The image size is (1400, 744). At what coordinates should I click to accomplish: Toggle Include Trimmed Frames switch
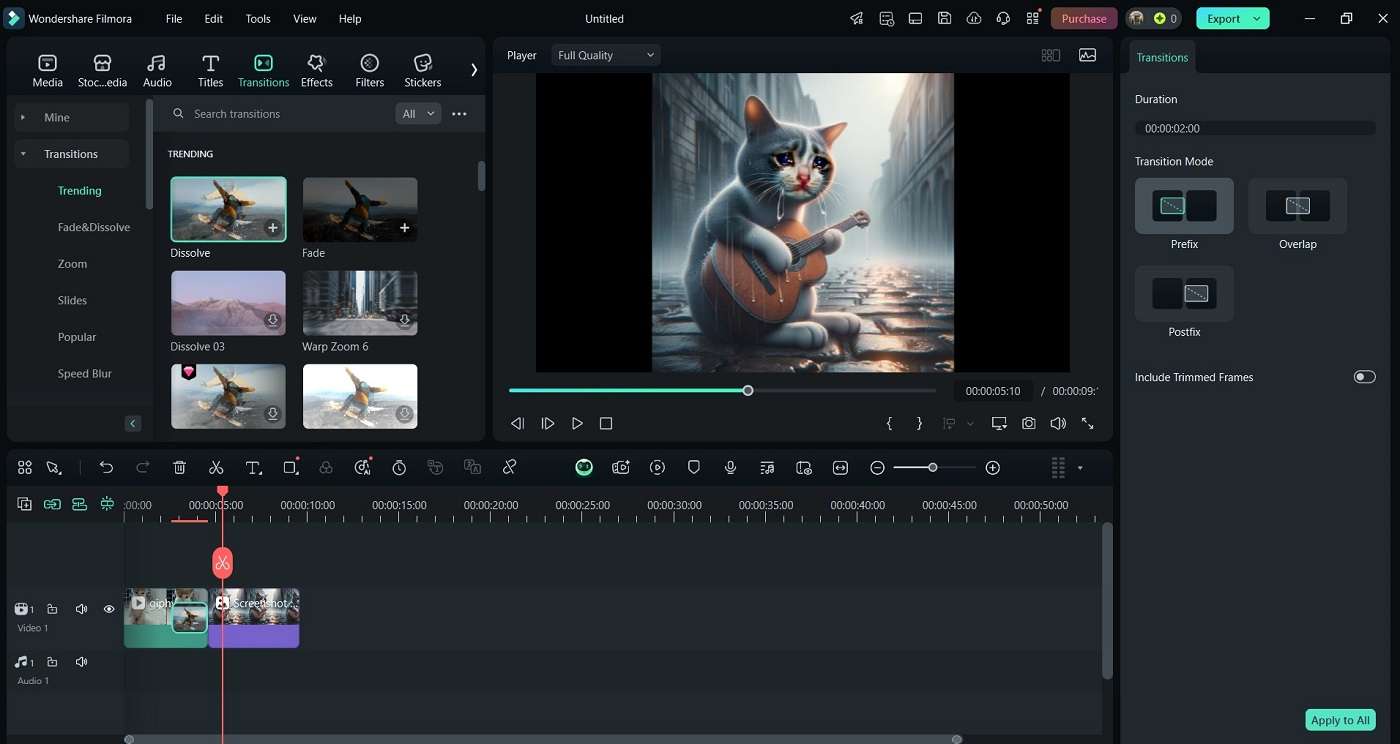point(1364,377)
